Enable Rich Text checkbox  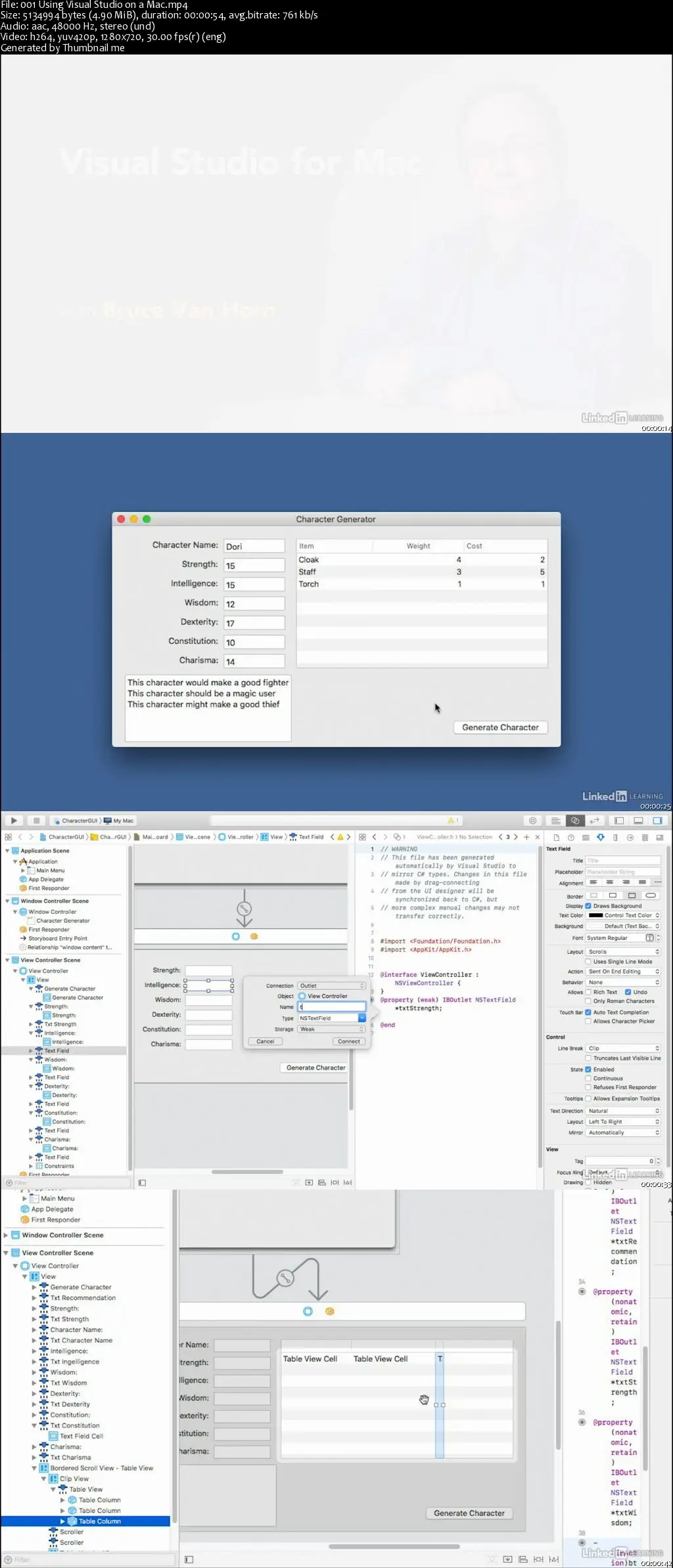coord(588,993)
